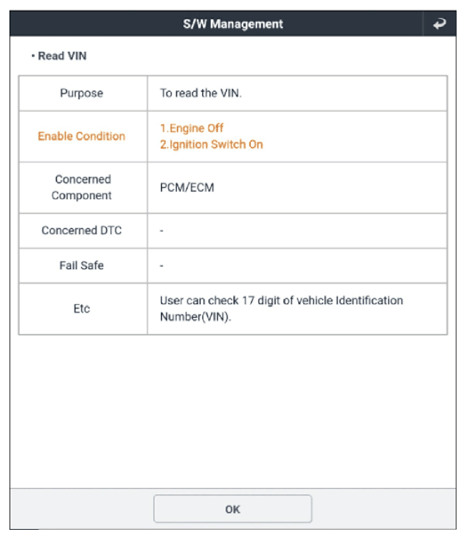Image resolution: width=466 pixels, height=539 pixels.
Task: Click the Concerned Component label
Action: click(82, 187)
